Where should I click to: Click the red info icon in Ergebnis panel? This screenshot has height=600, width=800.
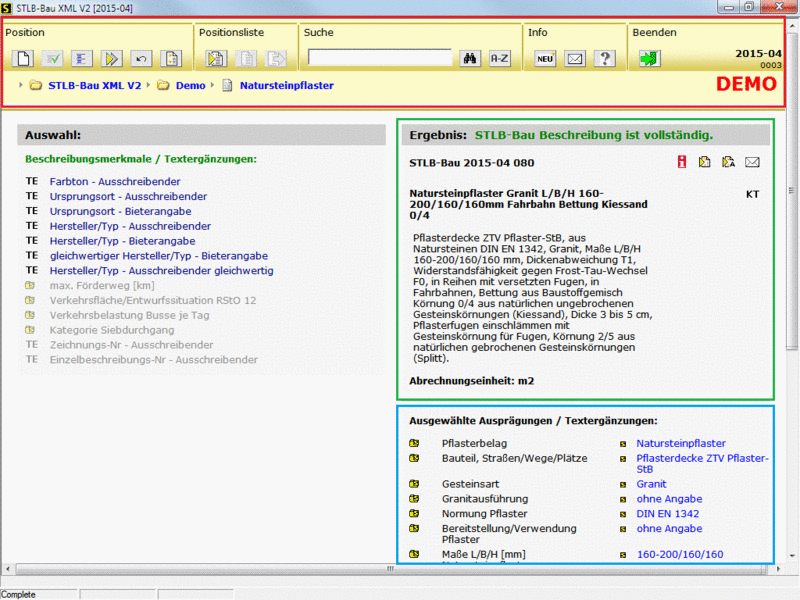(682, 162)
